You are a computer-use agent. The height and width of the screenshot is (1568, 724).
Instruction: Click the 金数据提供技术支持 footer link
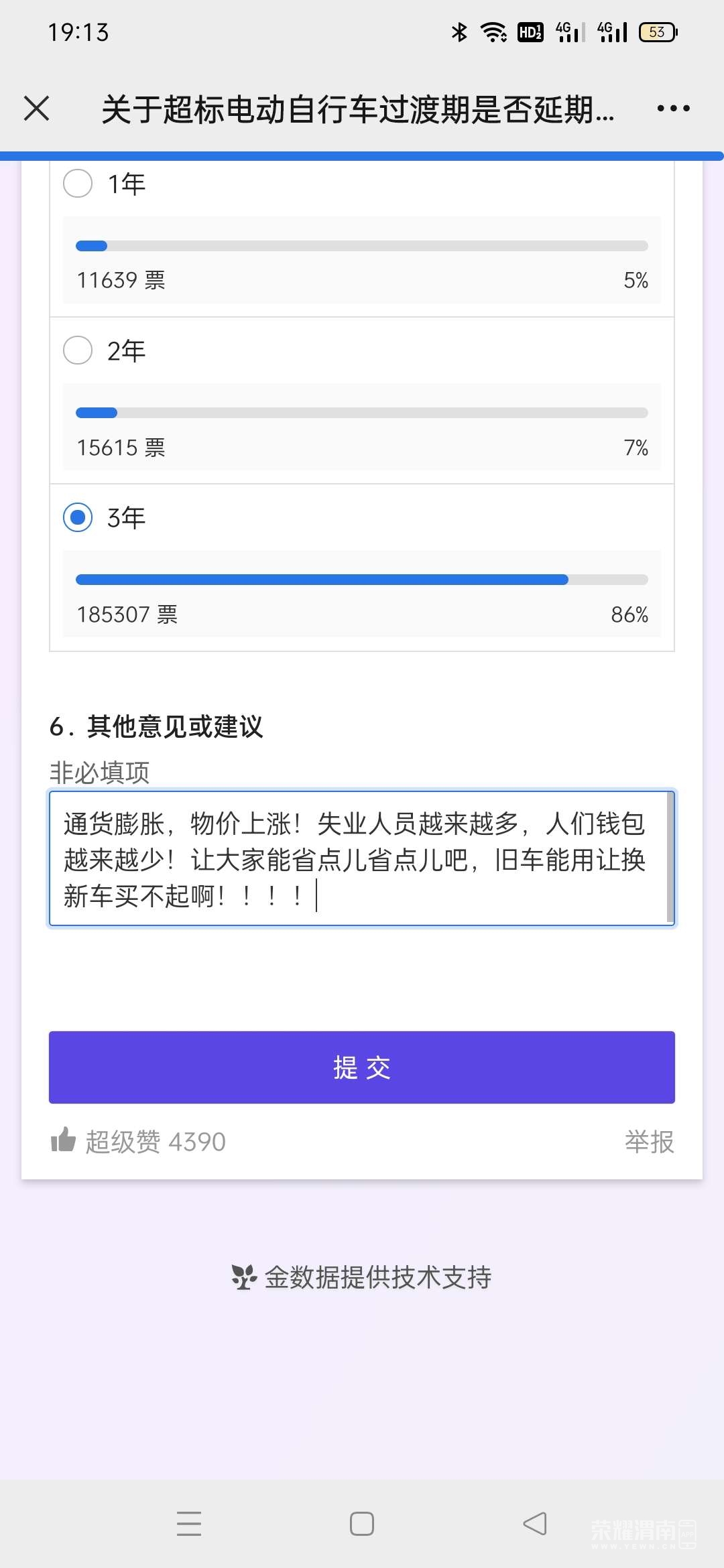click(378, 1277)
